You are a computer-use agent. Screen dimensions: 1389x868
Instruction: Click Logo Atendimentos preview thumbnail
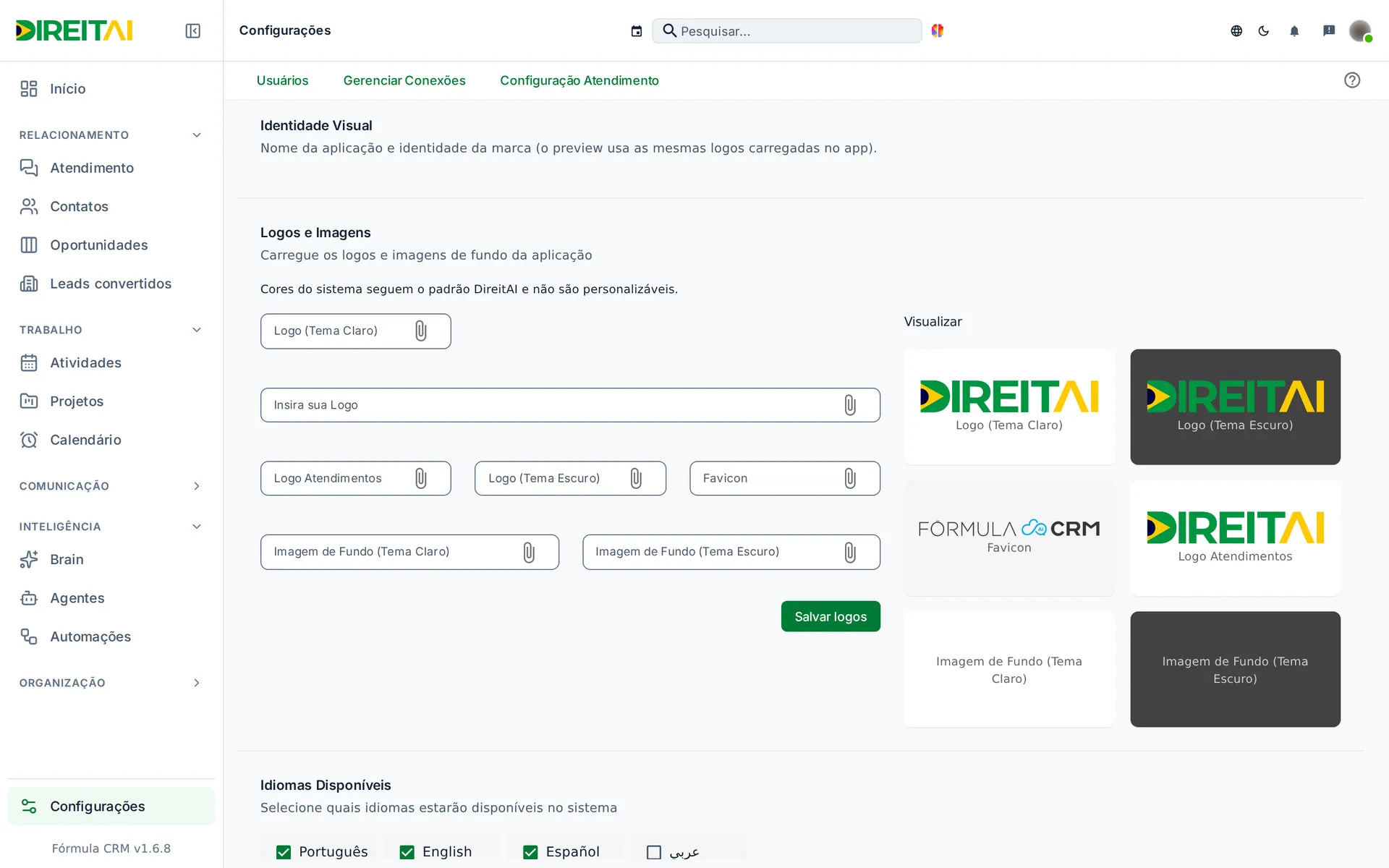(x=1236, y=538)
